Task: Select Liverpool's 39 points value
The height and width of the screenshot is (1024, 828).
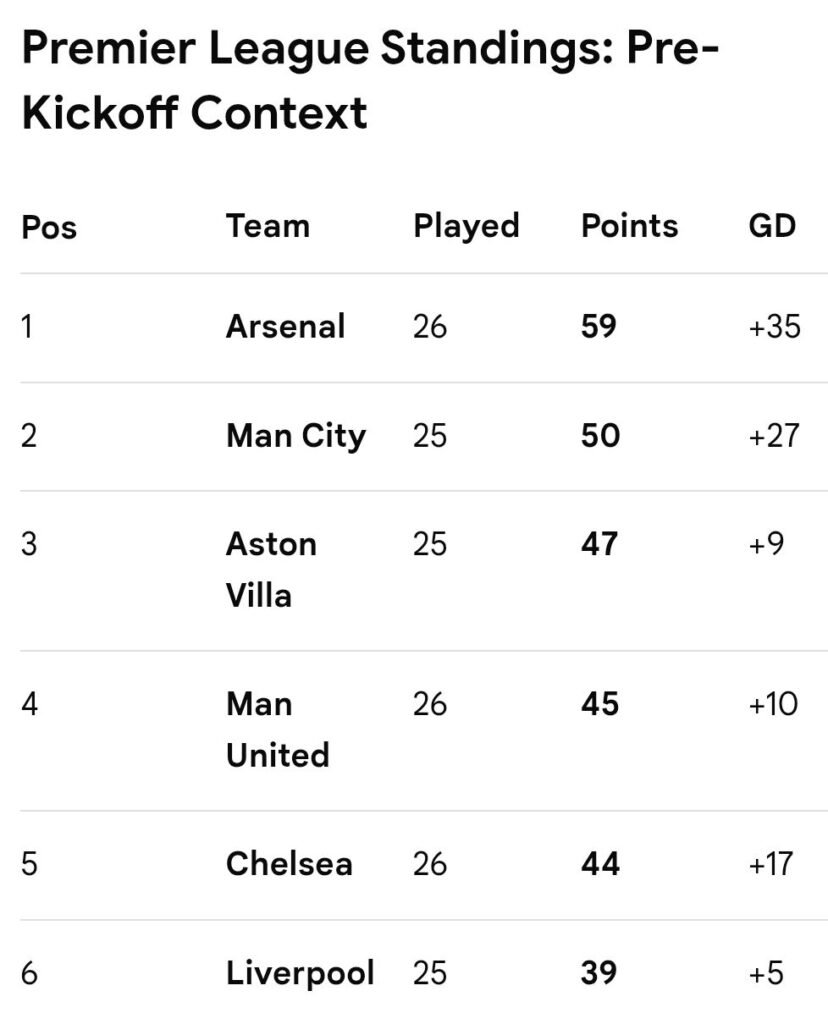Action: click(599, 973)
